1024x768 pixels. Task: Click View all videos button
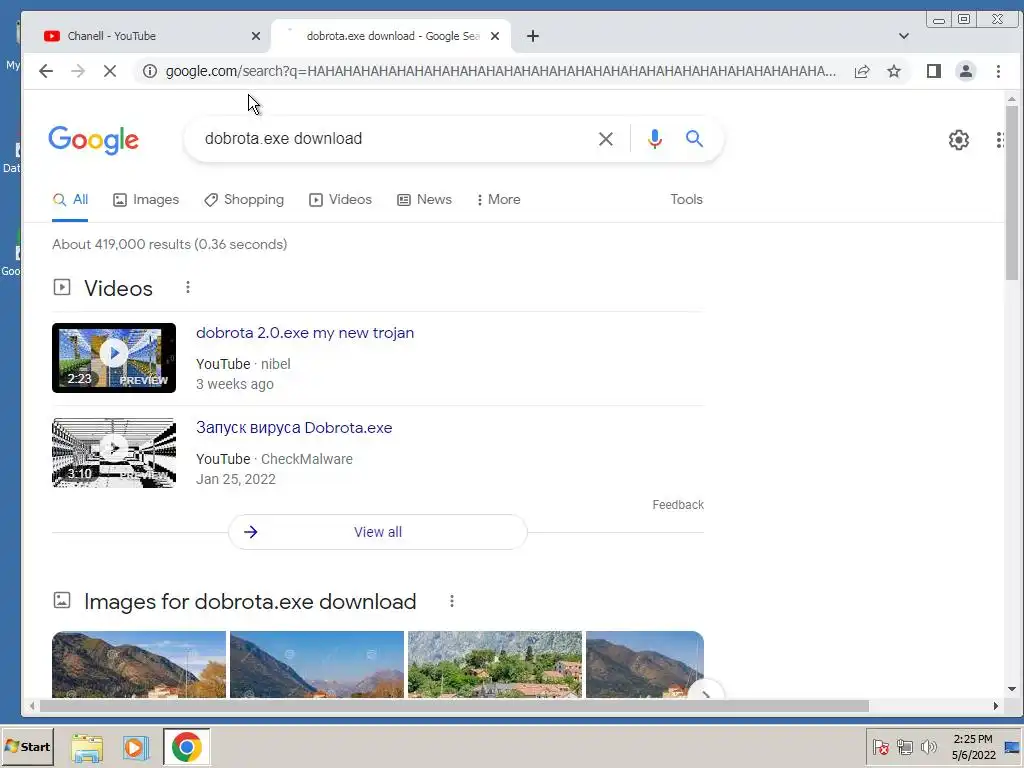tap(377, 532)
